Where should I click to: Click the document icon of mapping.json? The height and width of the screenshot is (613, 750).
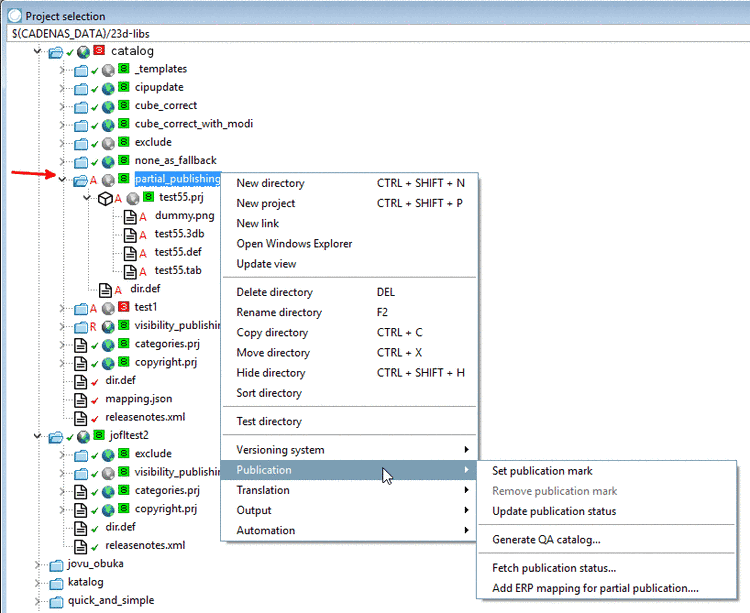(x=80, y=400)
